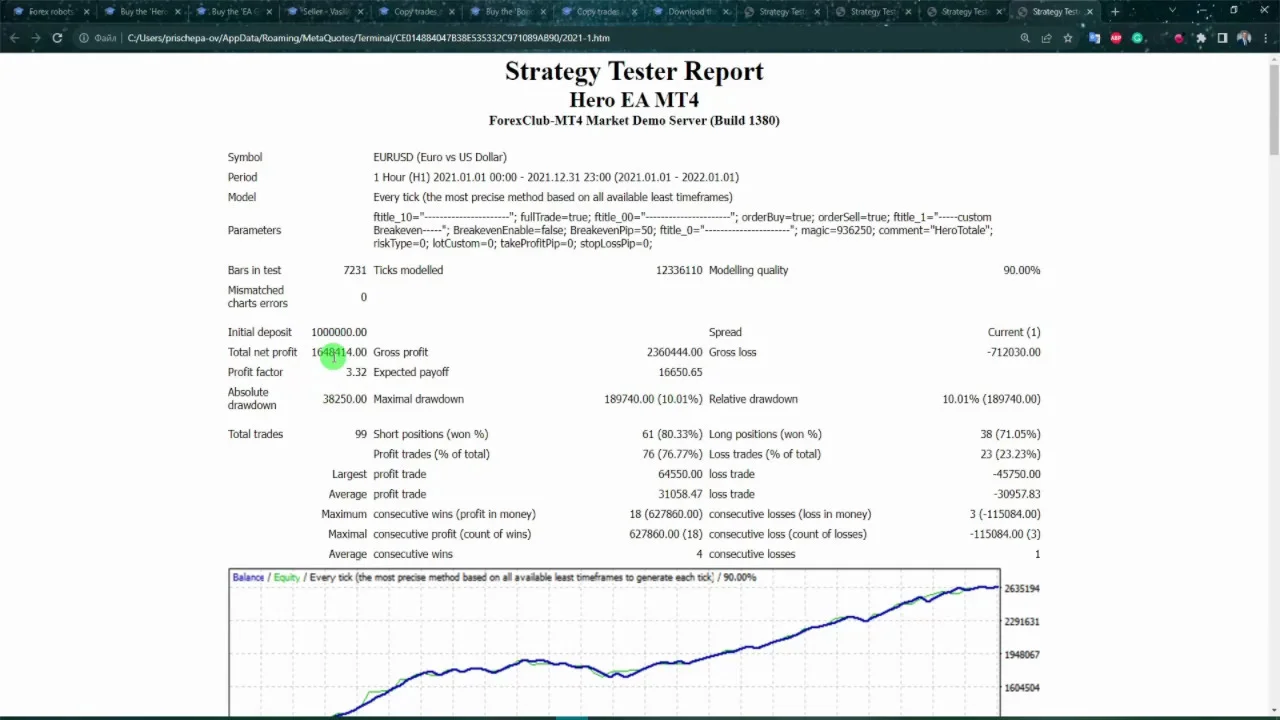Close the 'Download th' tab
Viewport: 1280px width, 720px height.
pos(726,12)
